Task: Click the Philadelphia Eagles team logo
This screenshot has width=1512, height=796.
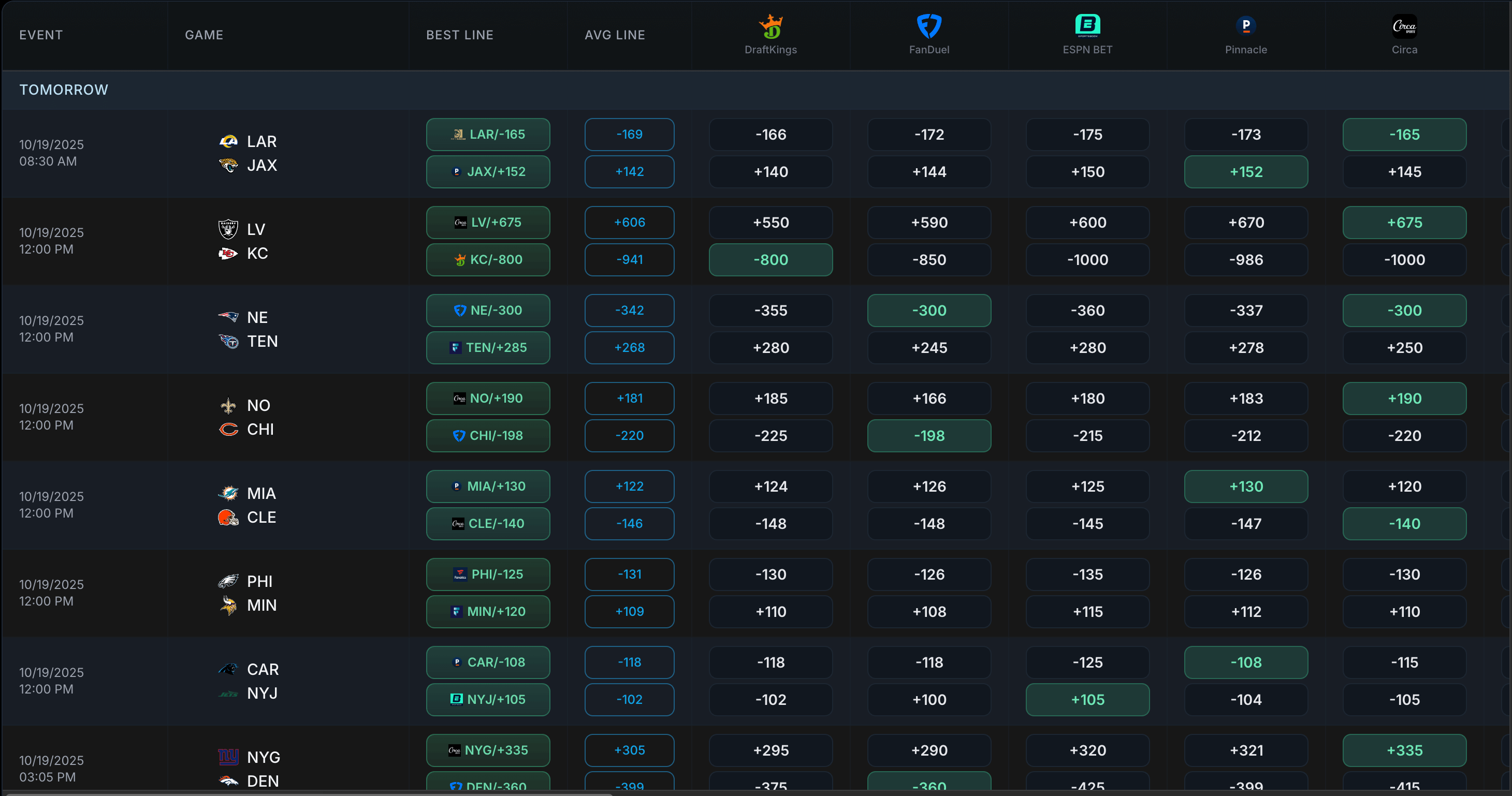Action: coord(228,581)
